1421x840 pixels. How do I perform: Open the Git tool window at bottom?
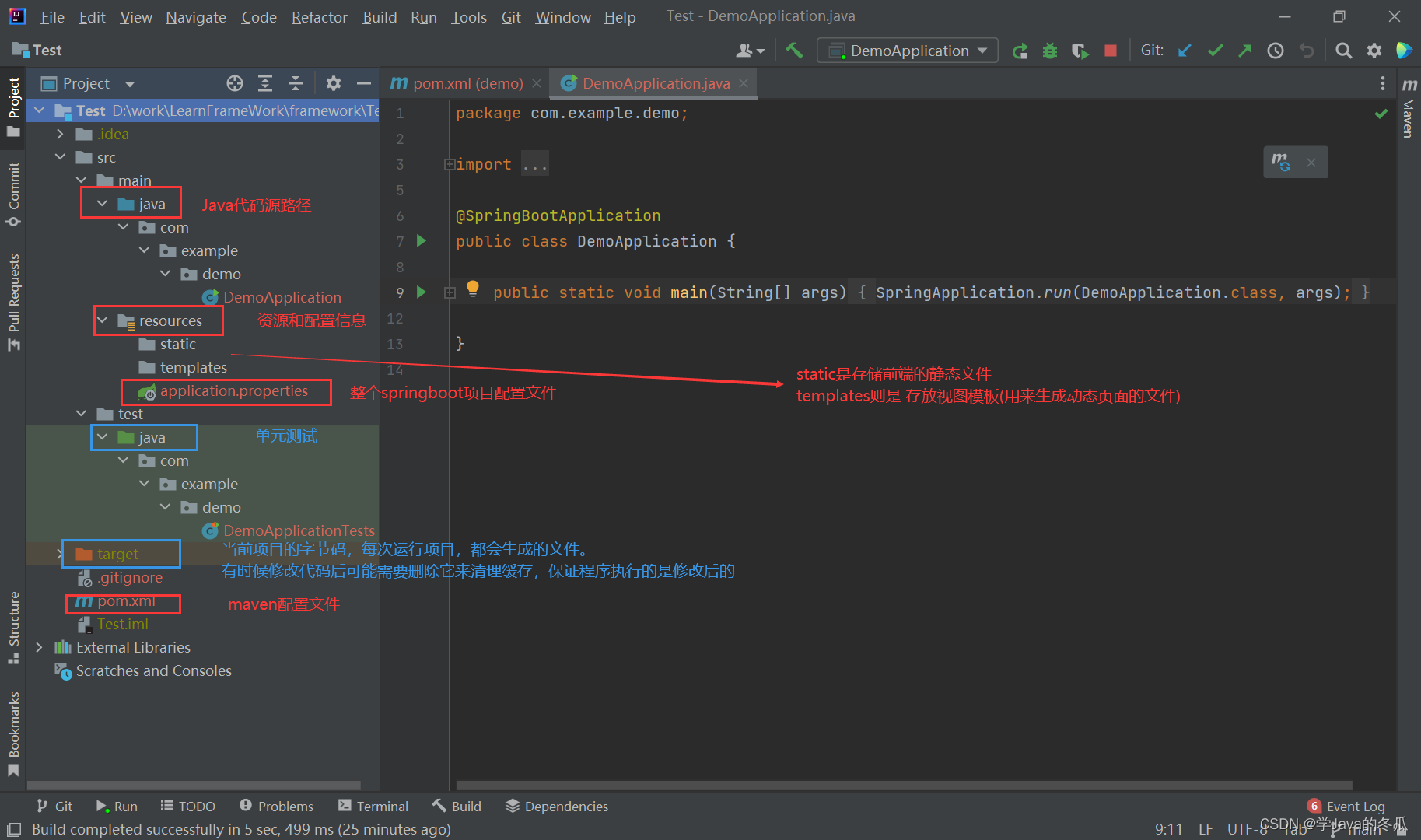pyautogui.click(x=54, y=807)
